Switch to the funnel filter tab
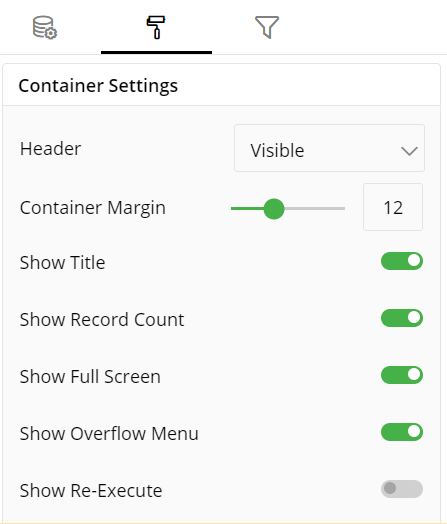Screen dimensions: 447x524 [267, 27]
